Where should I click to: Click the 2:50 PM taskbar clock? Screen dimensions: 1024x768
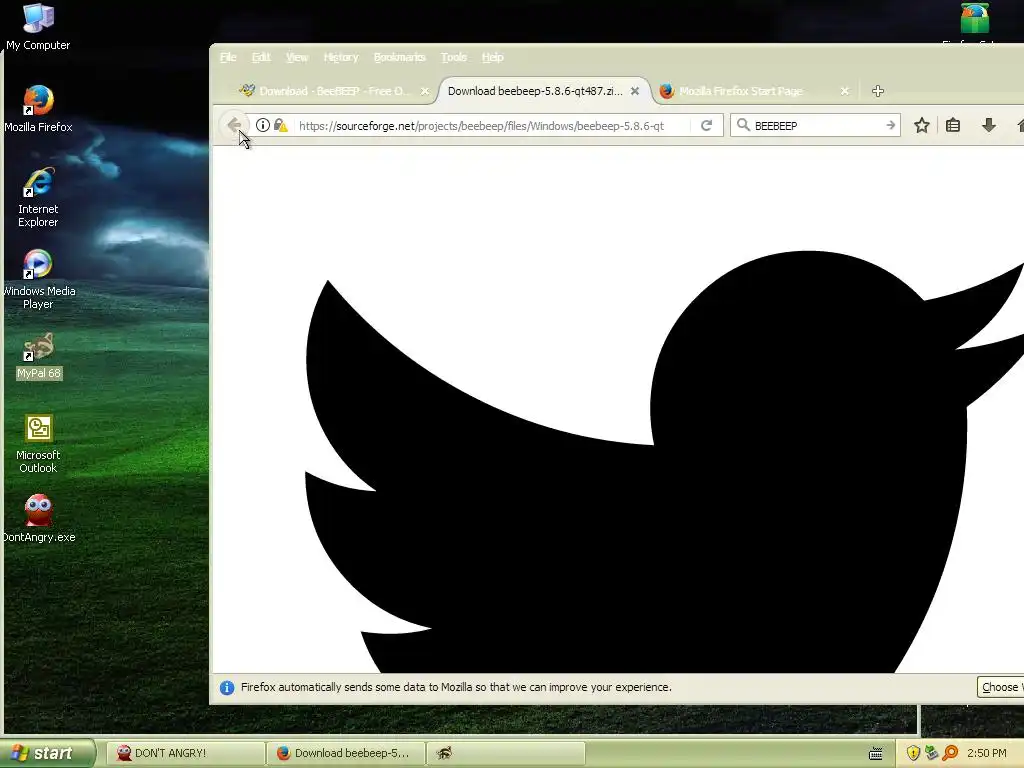click(x=987, y=753)
